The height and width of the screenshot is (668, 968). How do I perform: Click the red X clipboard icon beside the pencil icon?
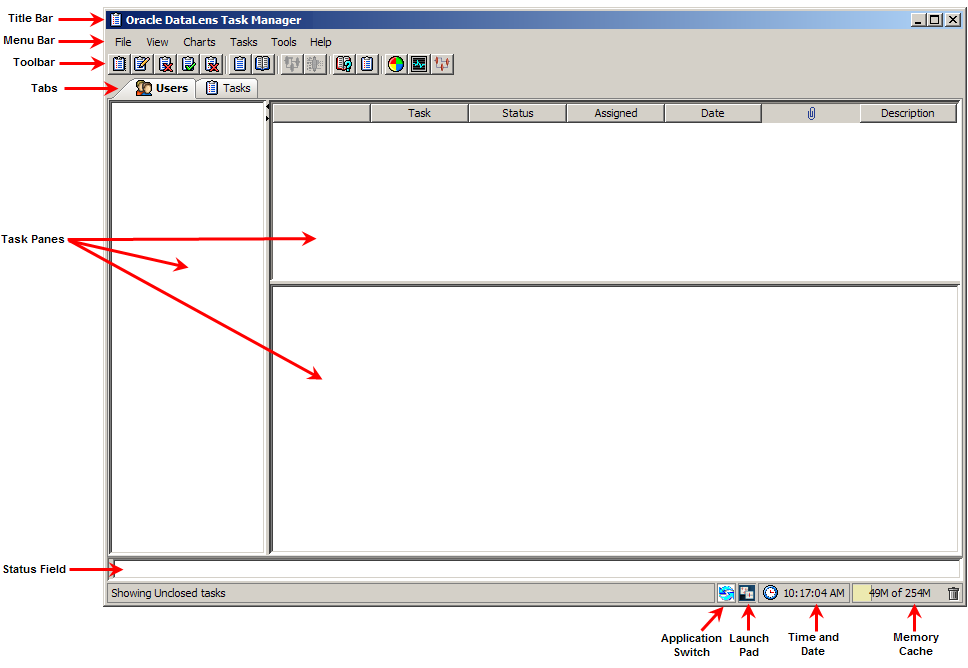click(165, 64)
